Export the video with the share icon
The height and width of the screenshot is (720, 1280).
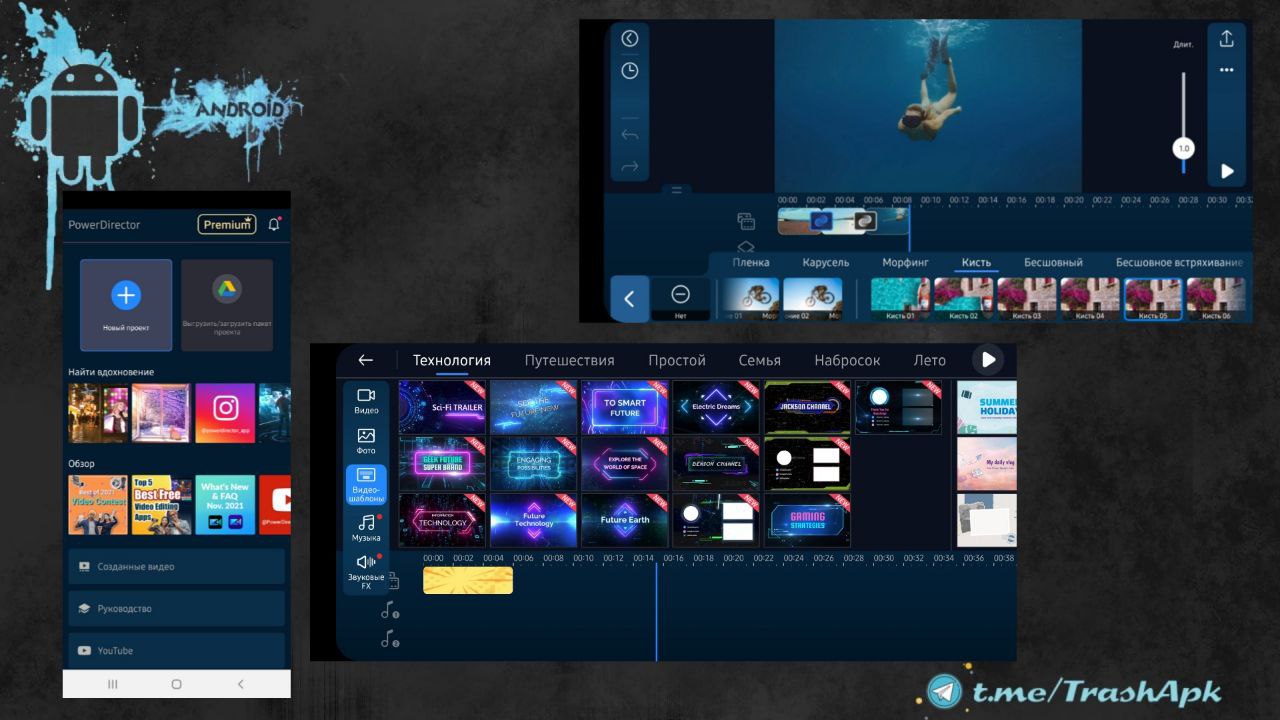1227,39
